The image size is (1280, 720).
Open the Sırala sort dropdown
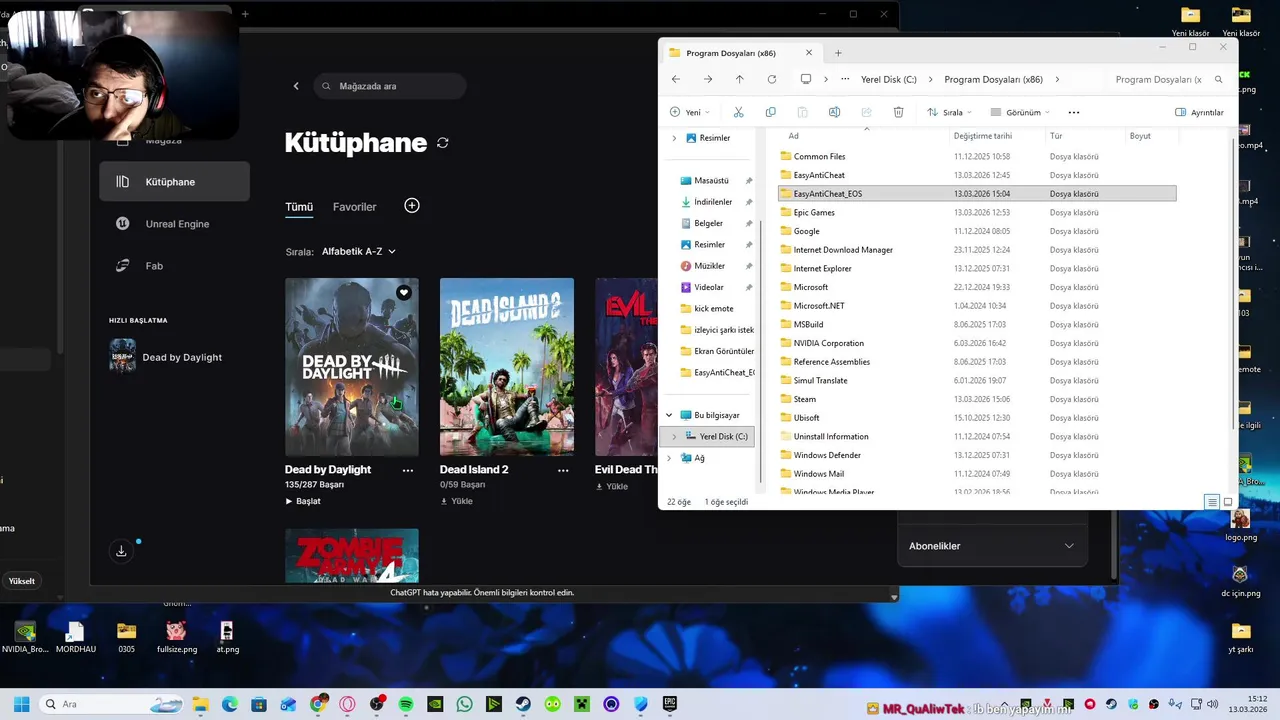click(949, 112)
